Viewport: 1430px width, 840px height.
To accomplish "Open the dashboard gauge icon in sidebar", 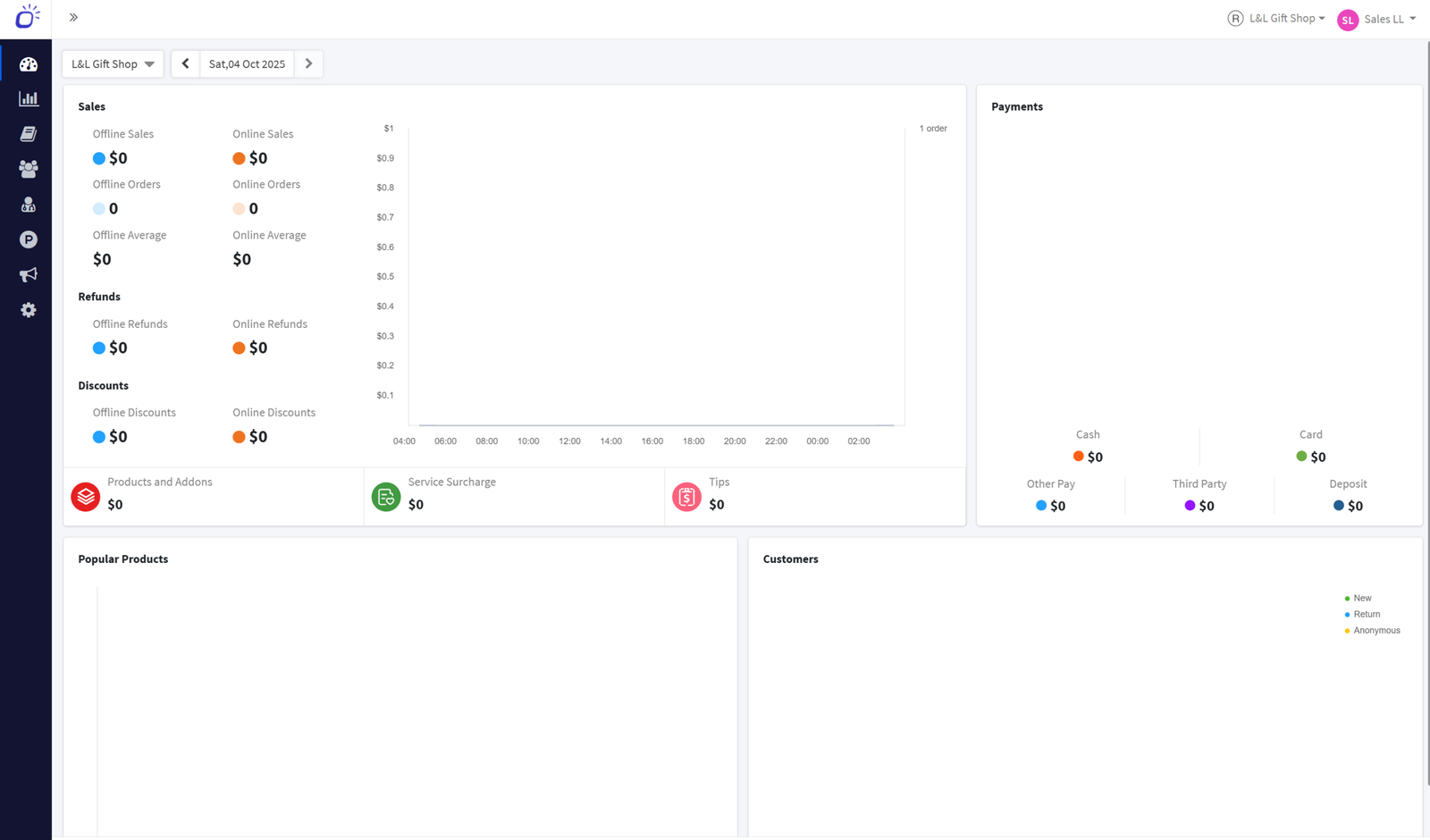I will pos(29,64).
